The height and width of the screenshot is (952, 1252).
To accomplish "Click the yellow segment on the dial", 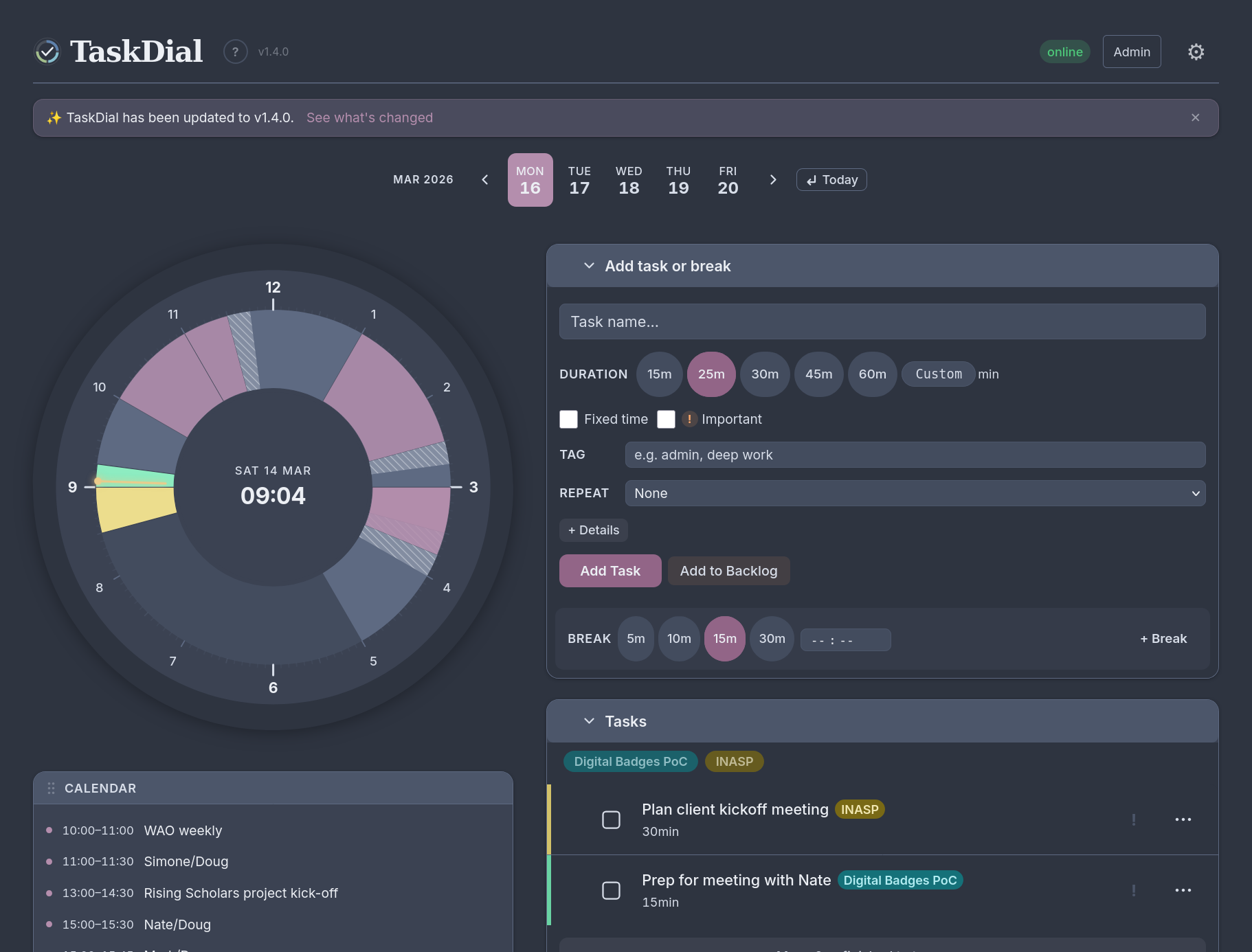I will coord(135,508).
